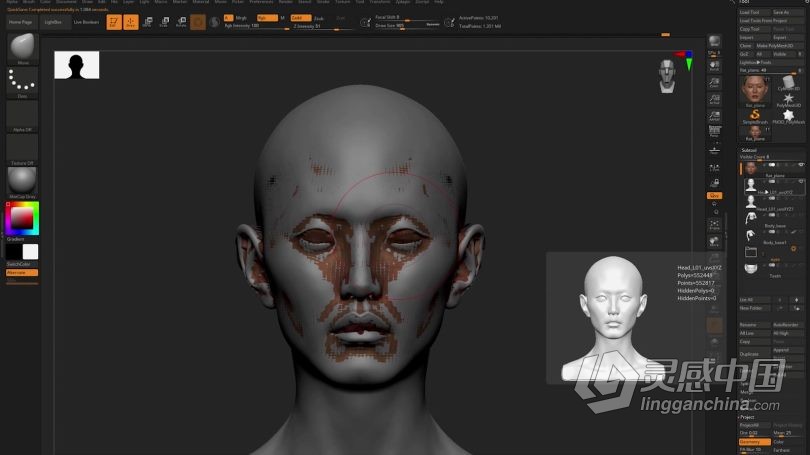Image resolution: width=810 pixels, height=455 pixels.
Task: Open the Dots stroke selector
Action: coord(22,83)
